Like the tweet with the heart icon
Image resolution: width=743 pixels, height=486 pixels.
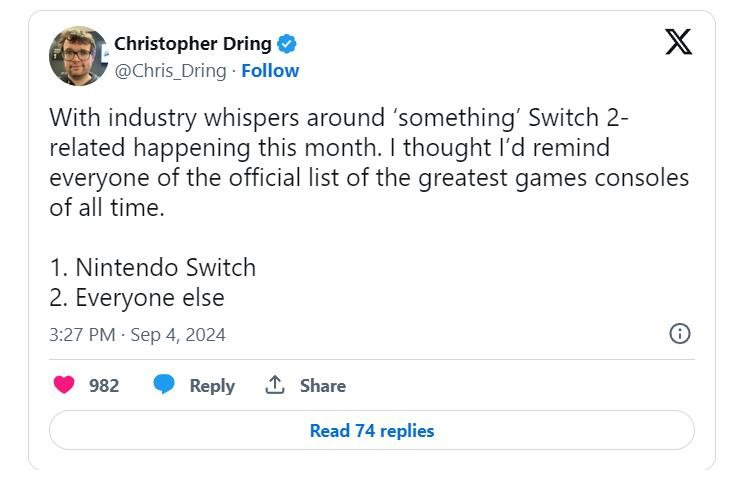pyautogui.click(x=64, y=385)
